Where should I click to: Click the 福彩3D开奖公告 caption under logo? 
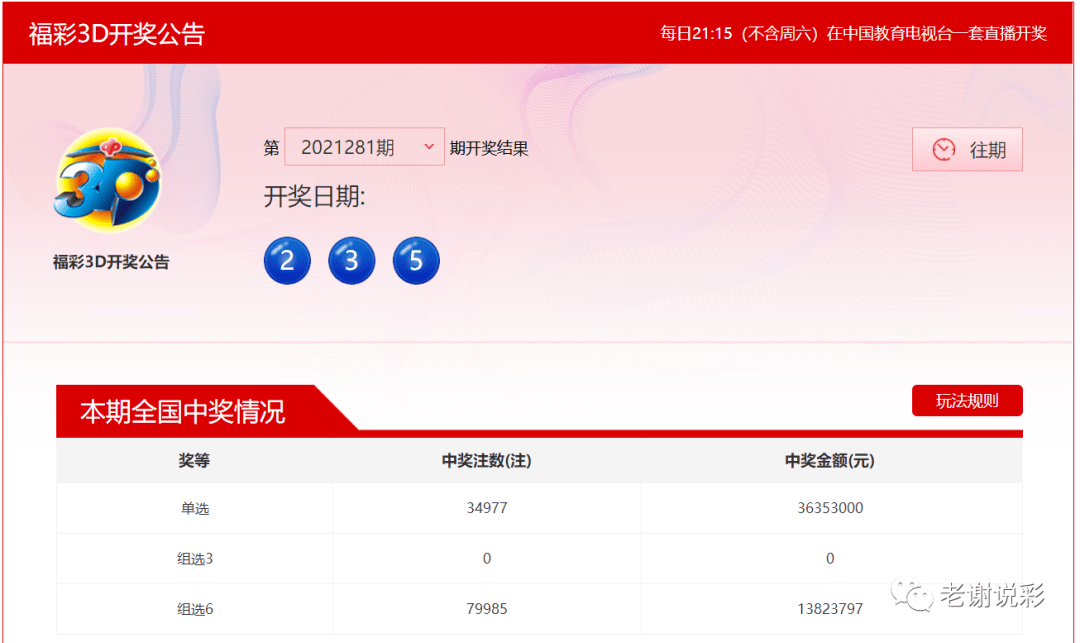point(111,262)
